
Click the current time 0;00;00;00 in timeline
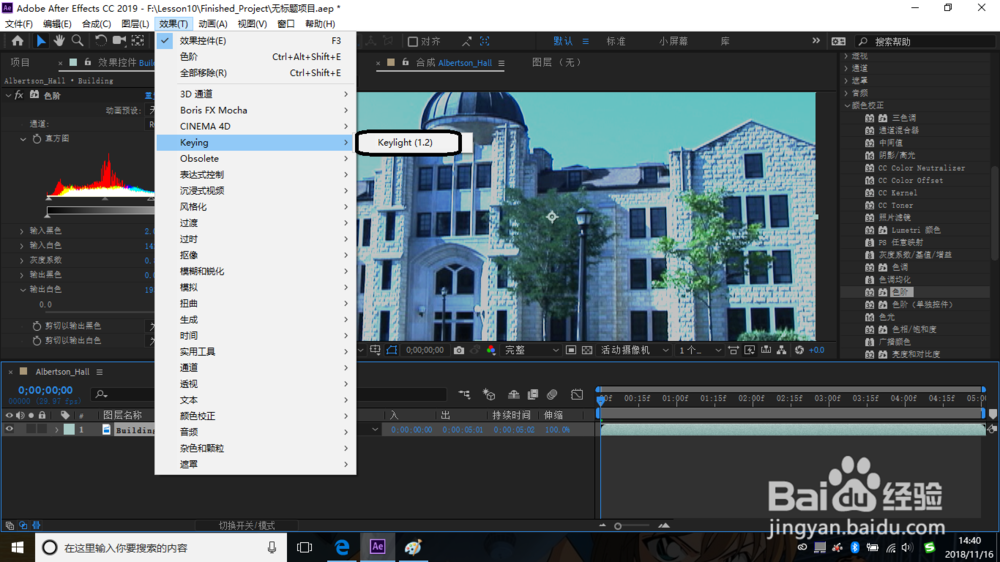[x=45, y=390]
